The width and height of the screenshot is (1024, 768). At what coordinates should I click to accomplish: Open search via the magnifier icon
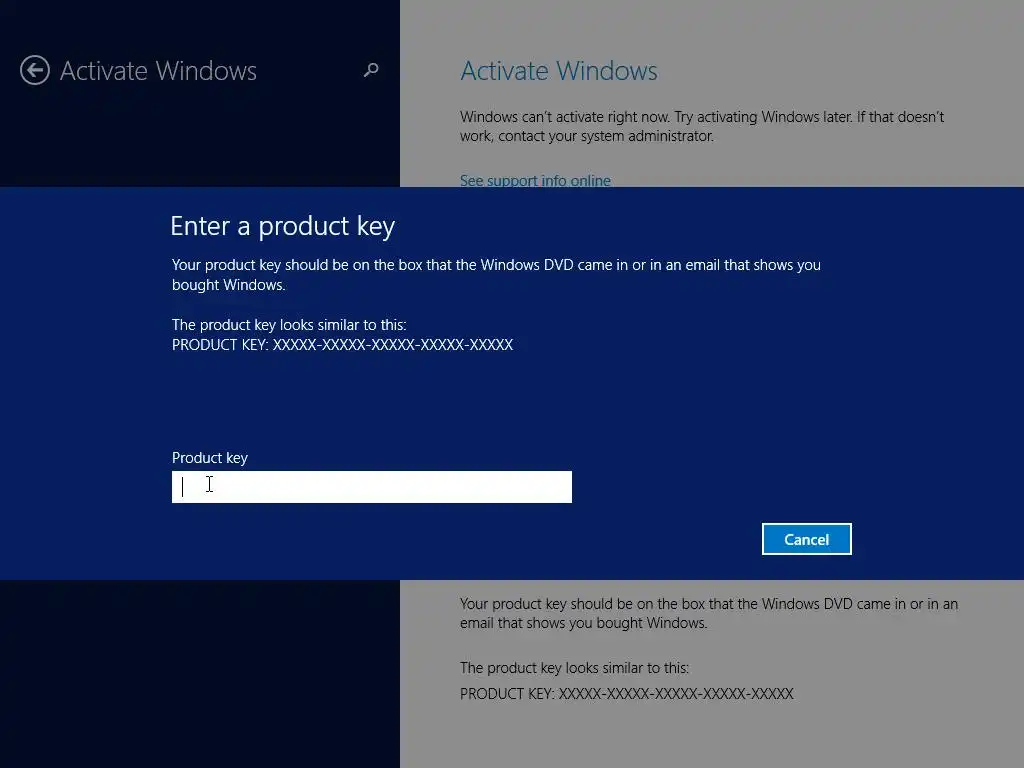point(371,70)
